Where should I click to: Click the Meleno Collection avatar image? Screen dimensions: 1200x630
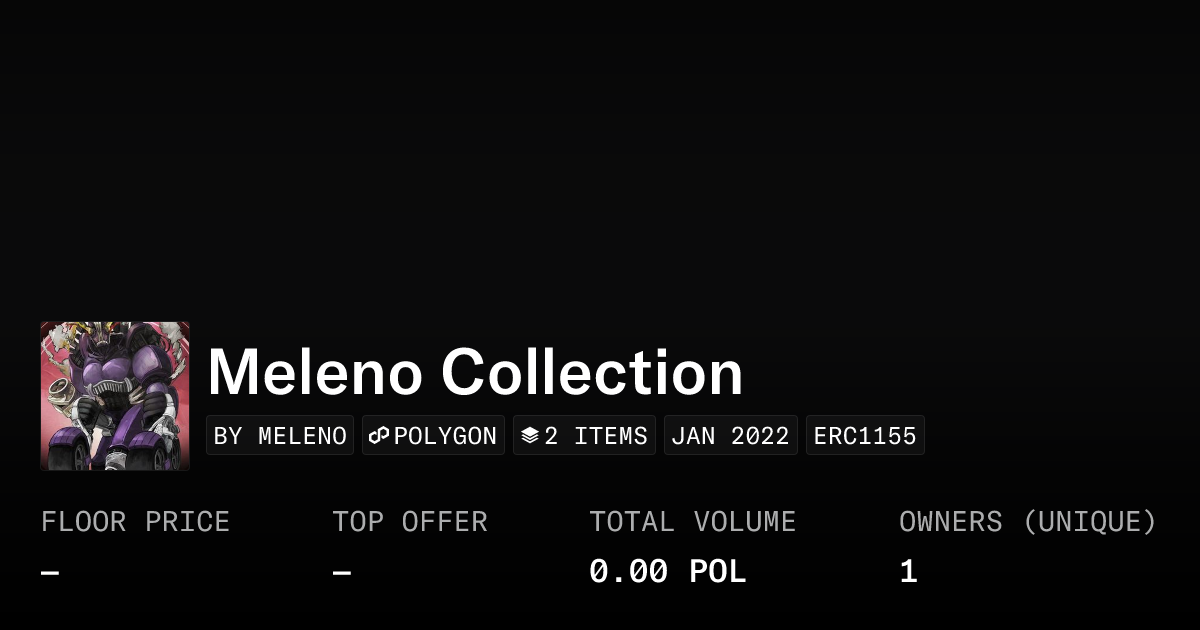115,396
